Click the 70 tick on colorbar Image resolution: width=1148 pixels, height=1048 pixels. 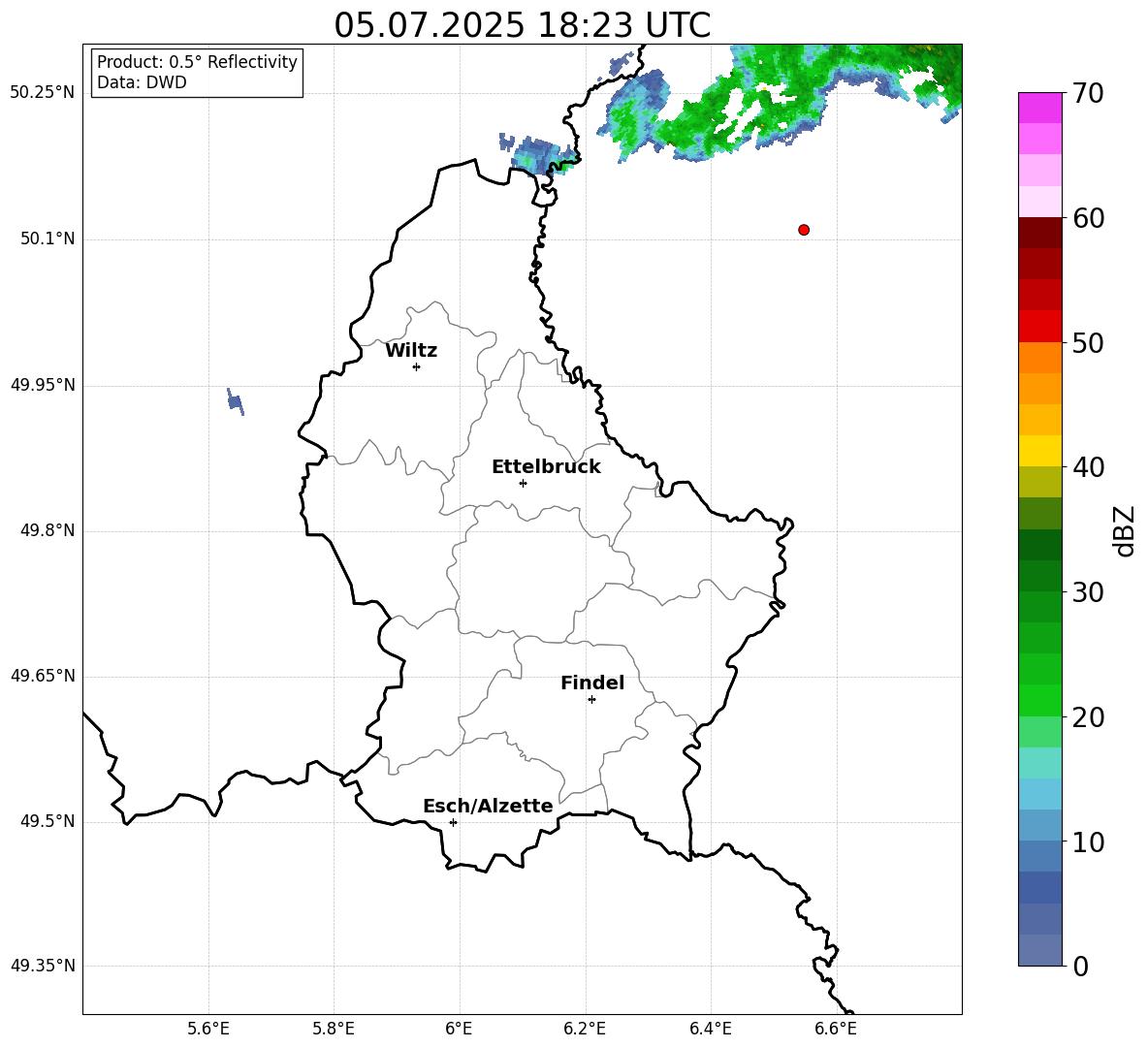tap(1088, 93)
